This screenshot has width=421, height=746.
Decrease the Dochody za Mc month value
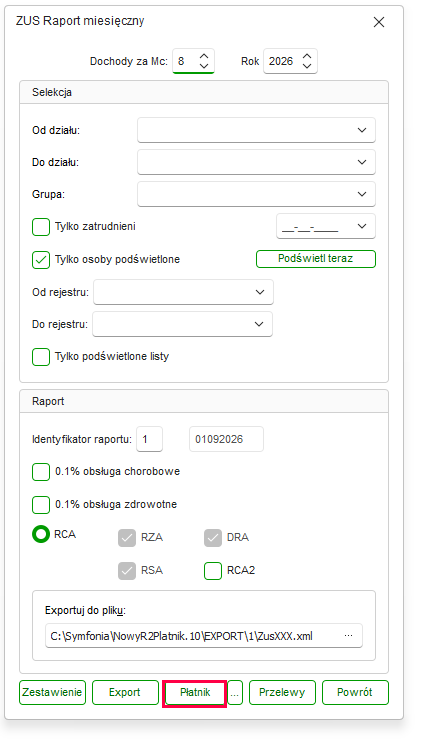click(204, 66)
